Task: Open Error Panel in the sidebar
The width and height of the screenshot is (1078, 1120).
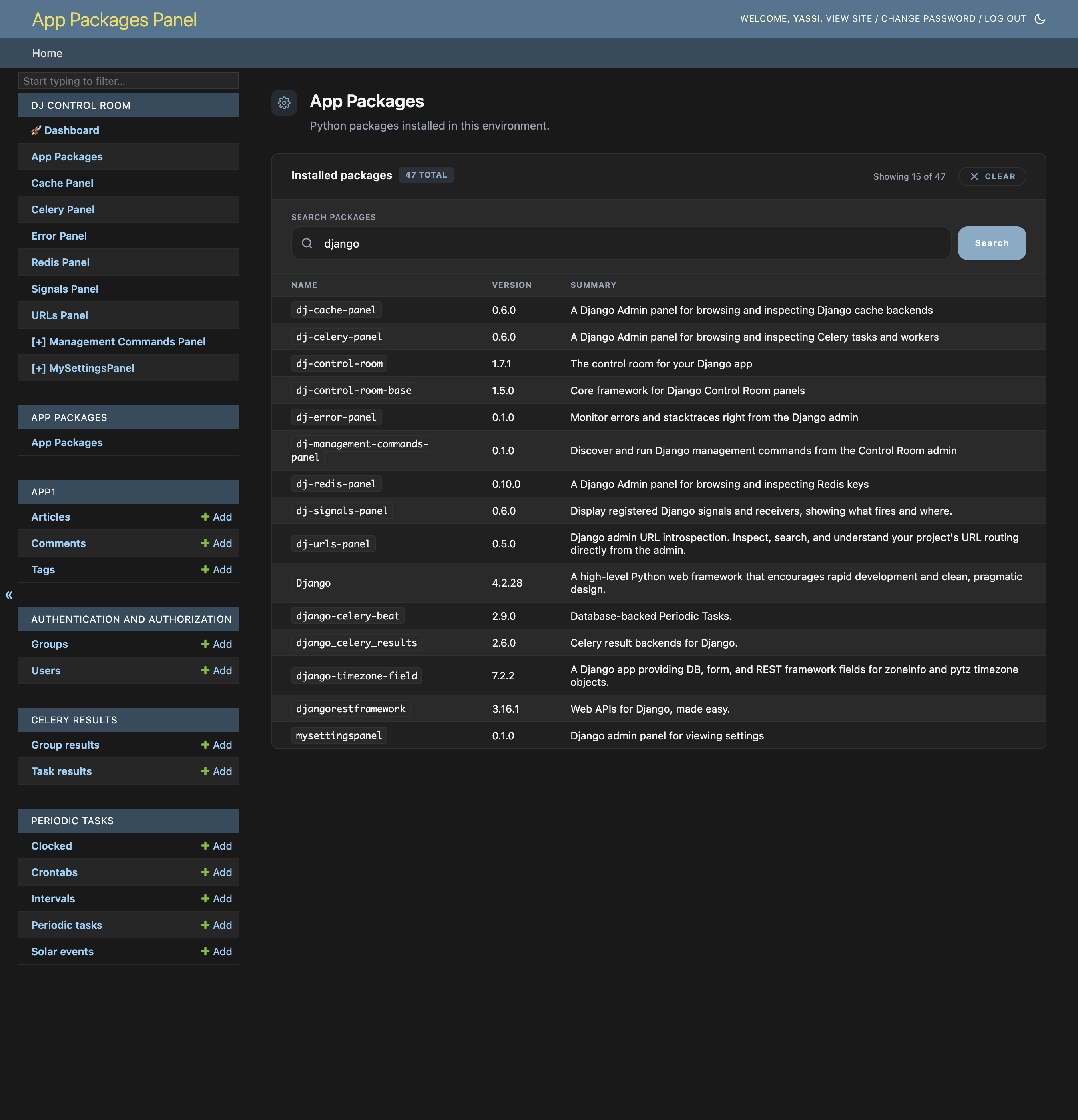Action: point(59,236)
